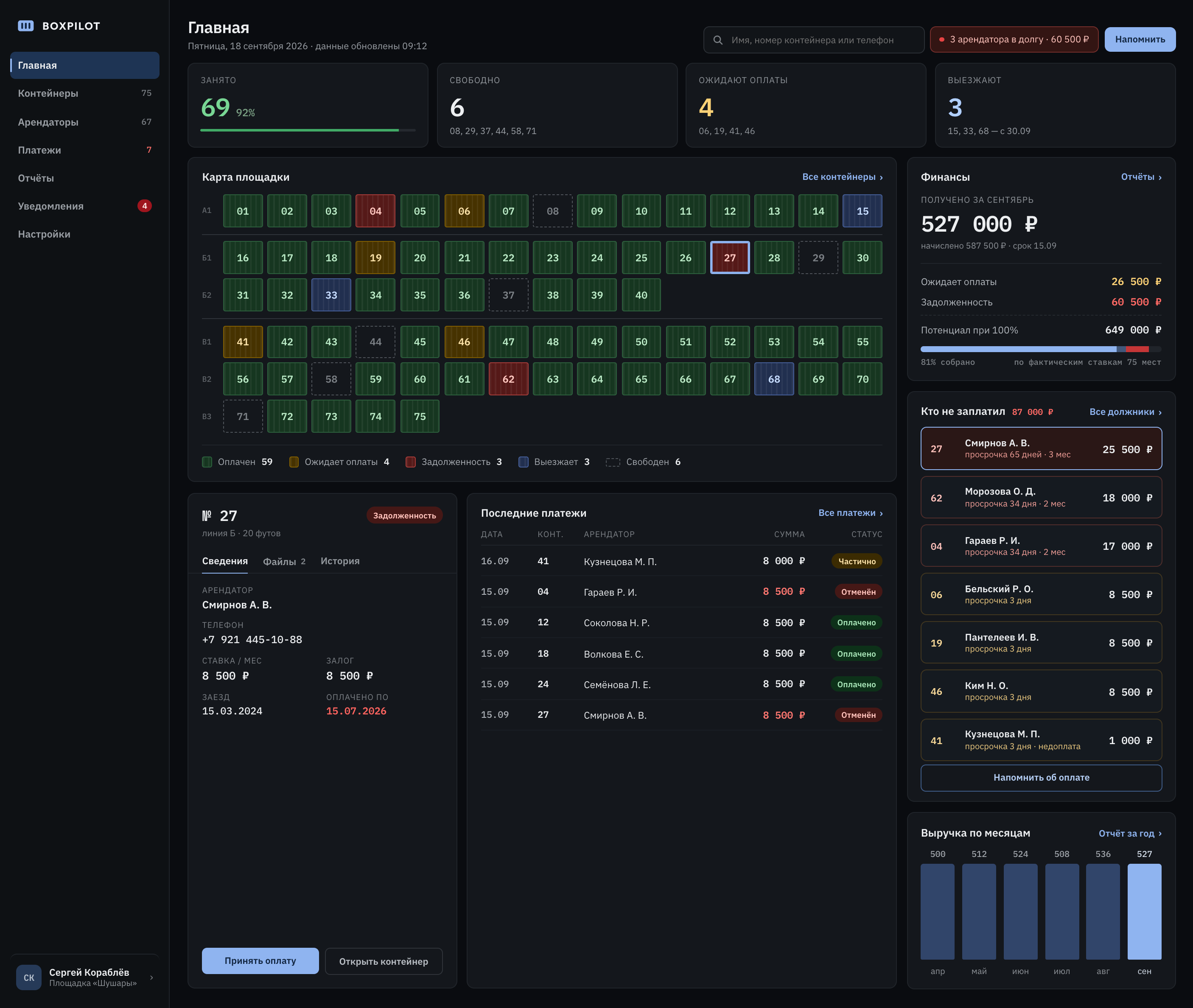The width and height of the screenshot is (1193, 1008).
Task: Select container 27 on the site map
Action: (x=730, y=258)
